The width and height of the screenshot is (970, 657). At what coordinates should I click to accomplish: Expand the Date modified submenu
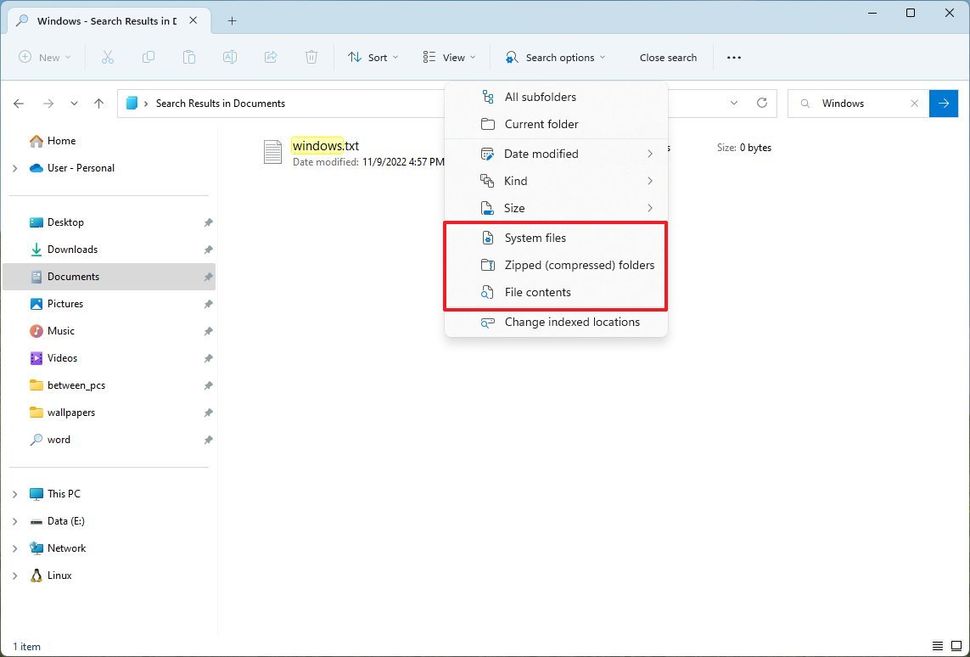pos(540,153)
